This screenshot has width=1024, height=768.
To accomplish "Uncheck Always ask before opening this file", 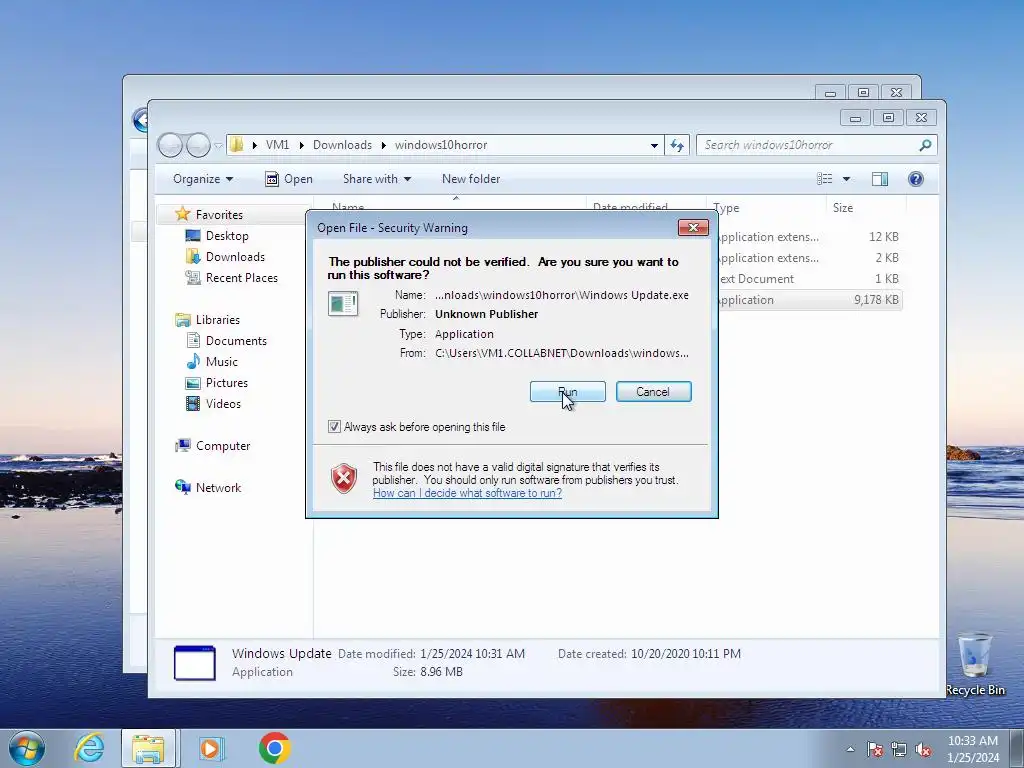I will pos(334,426).
